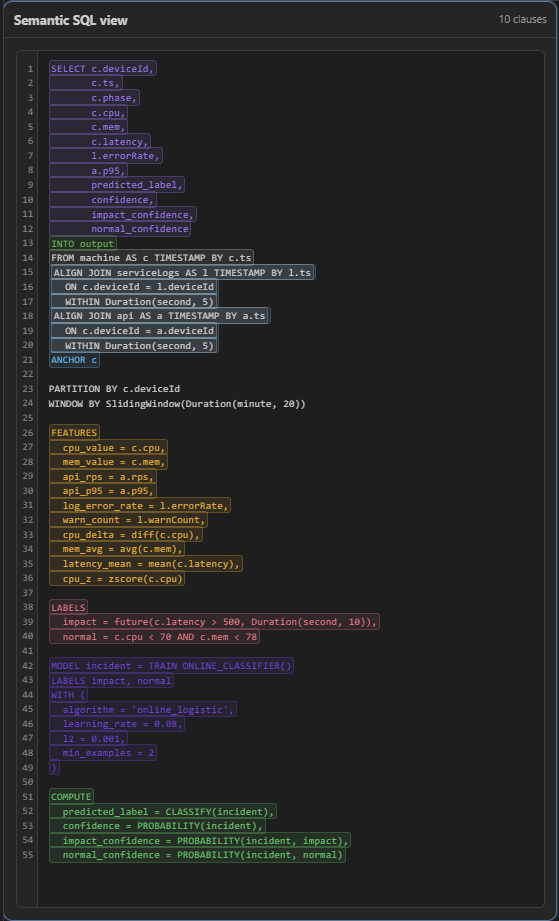The width and height of the screenshot is (559, 921).
Task: Select the 'LABELS' keyword on line 38
Action: (69, 607)
